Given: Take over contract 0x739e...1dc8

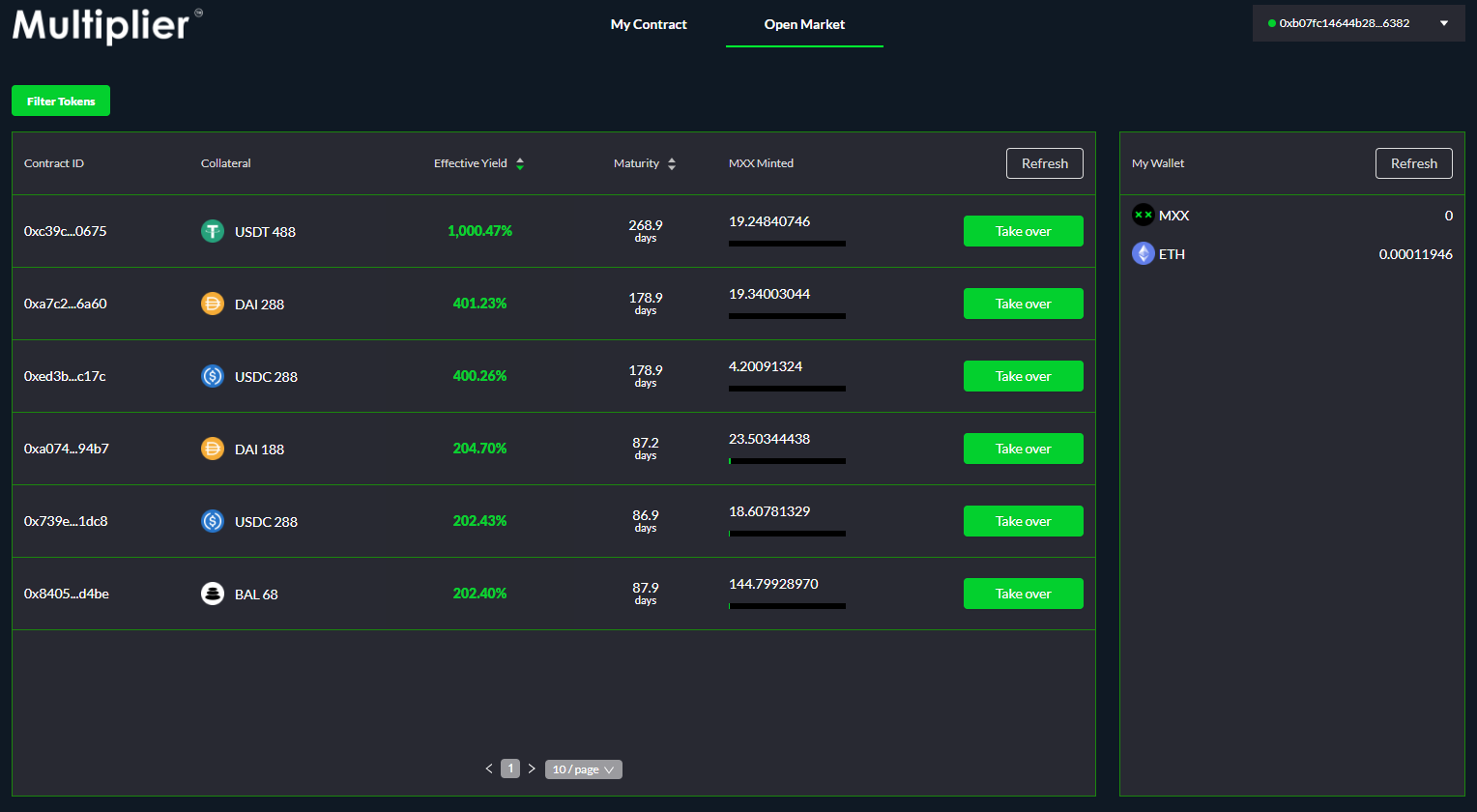Looking at the screenshot, I should pos(1024,521).
